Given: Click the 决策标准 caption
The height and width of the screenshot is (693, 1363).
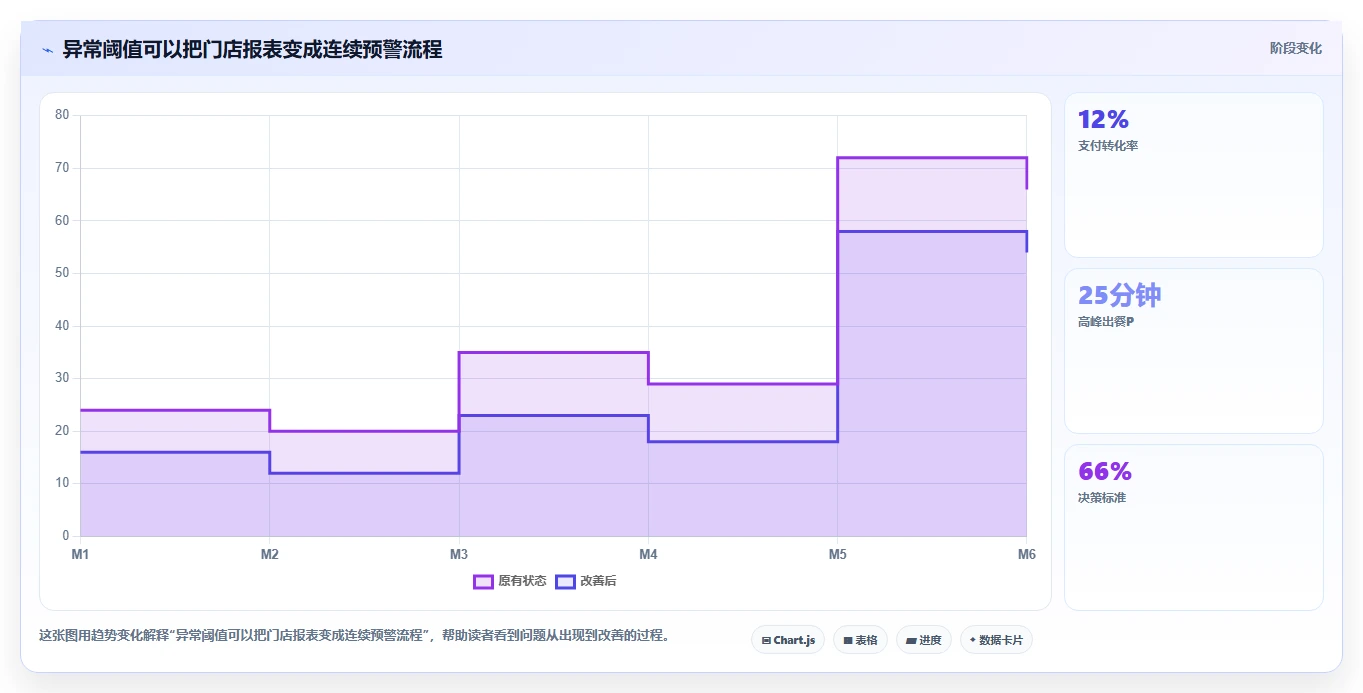Looking at the screenshot, I should coord(1102,498).
